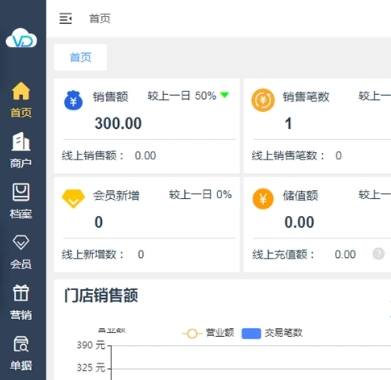
Task: Click the yellow diamond 会员新增 icon
Action: tap(73, 199)
